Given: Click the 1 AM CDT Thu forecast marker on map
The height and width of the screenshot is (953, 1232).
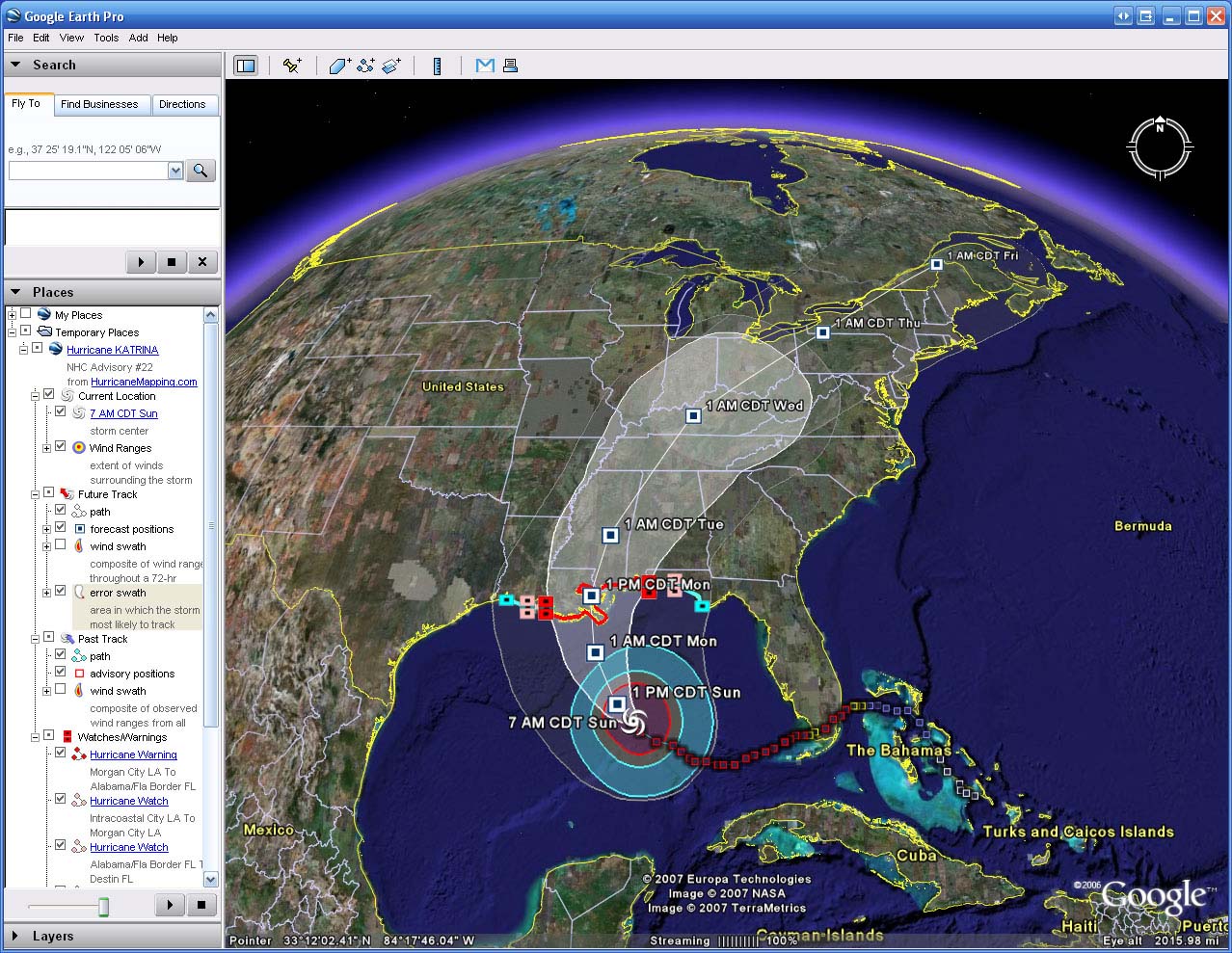Looking at the screenshot, I should 823,332.
